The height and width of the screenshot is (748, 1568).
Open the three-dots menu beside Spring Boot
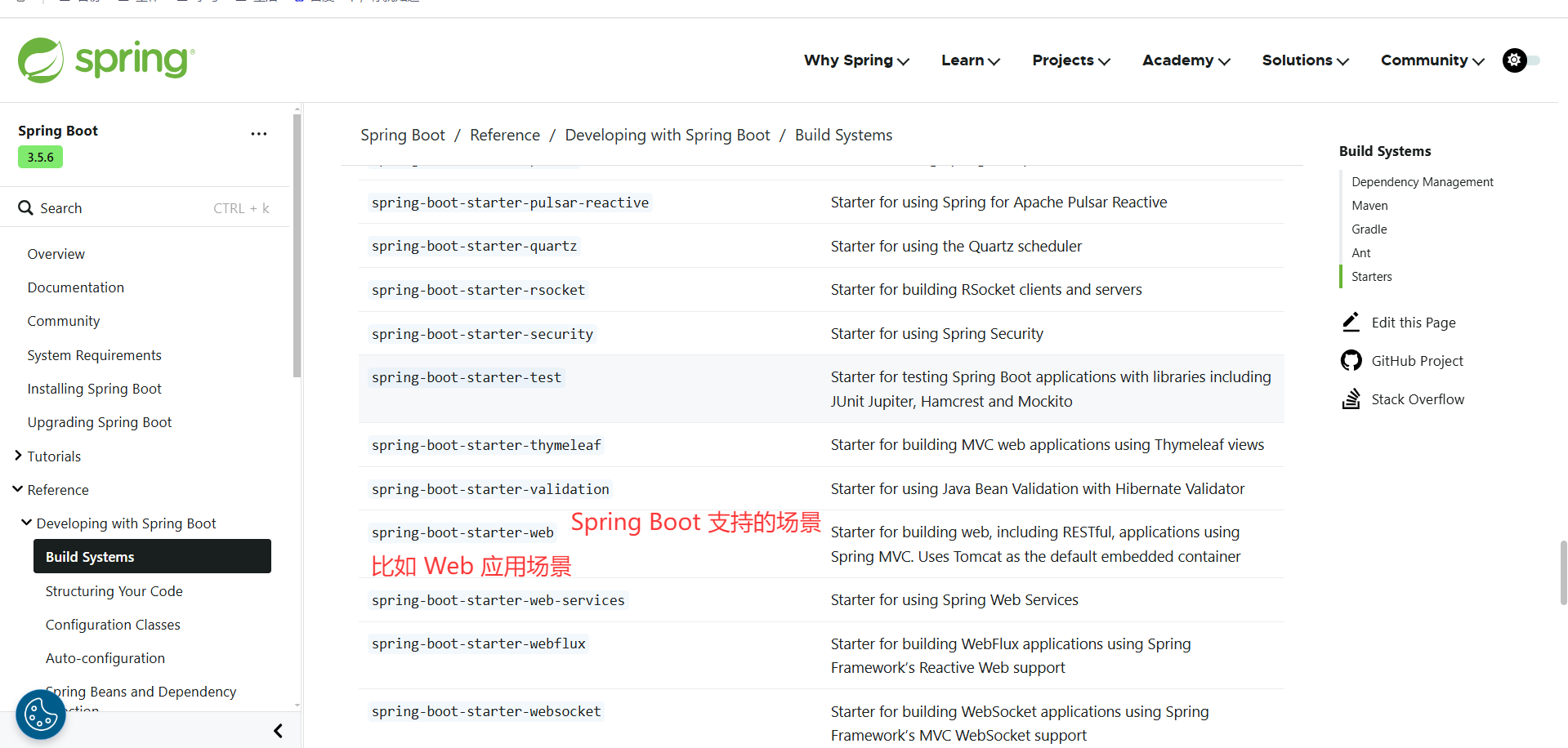tap(259, 134)
